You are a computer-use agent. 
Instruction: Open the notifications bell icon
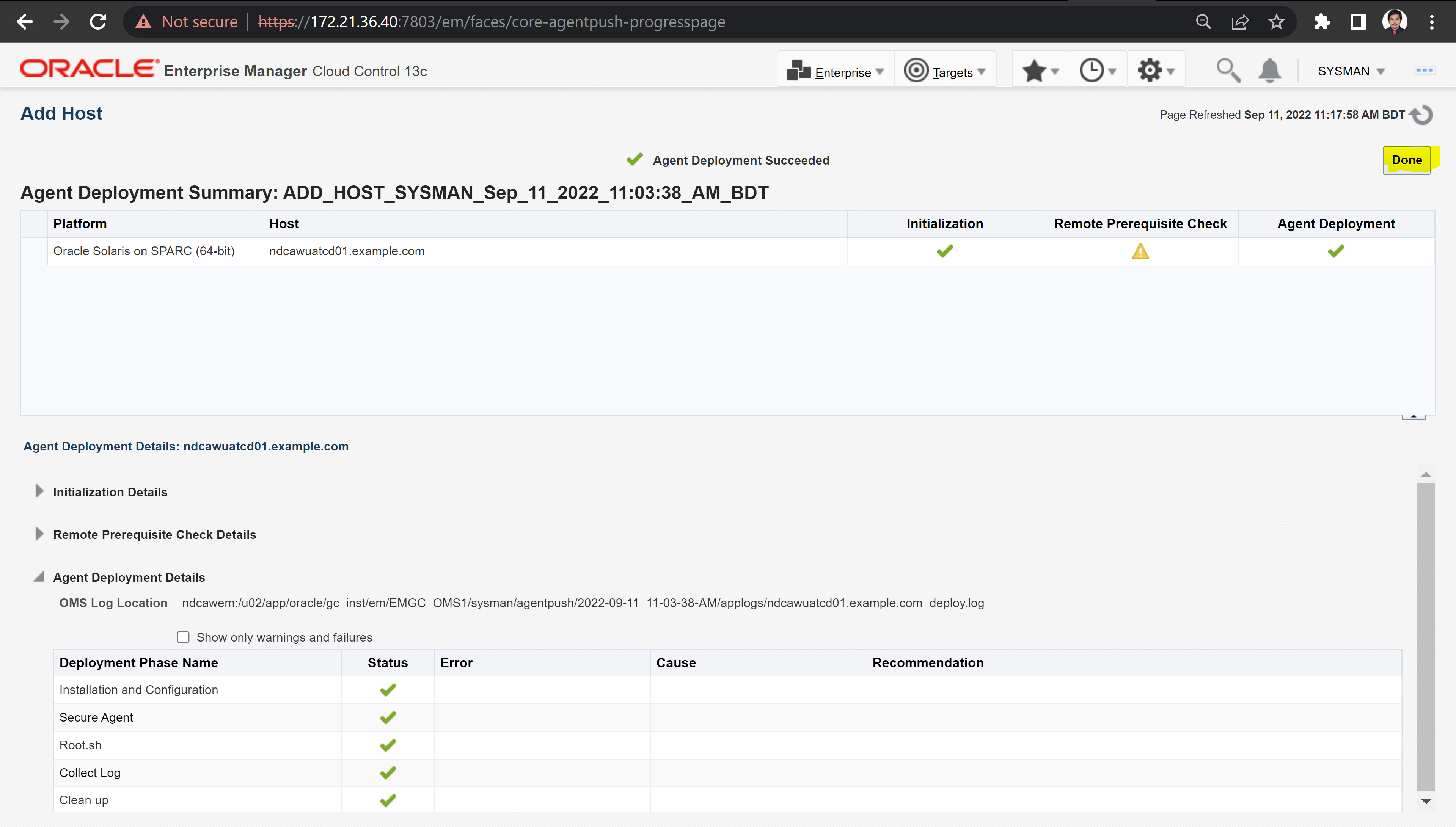(1270, 71)
